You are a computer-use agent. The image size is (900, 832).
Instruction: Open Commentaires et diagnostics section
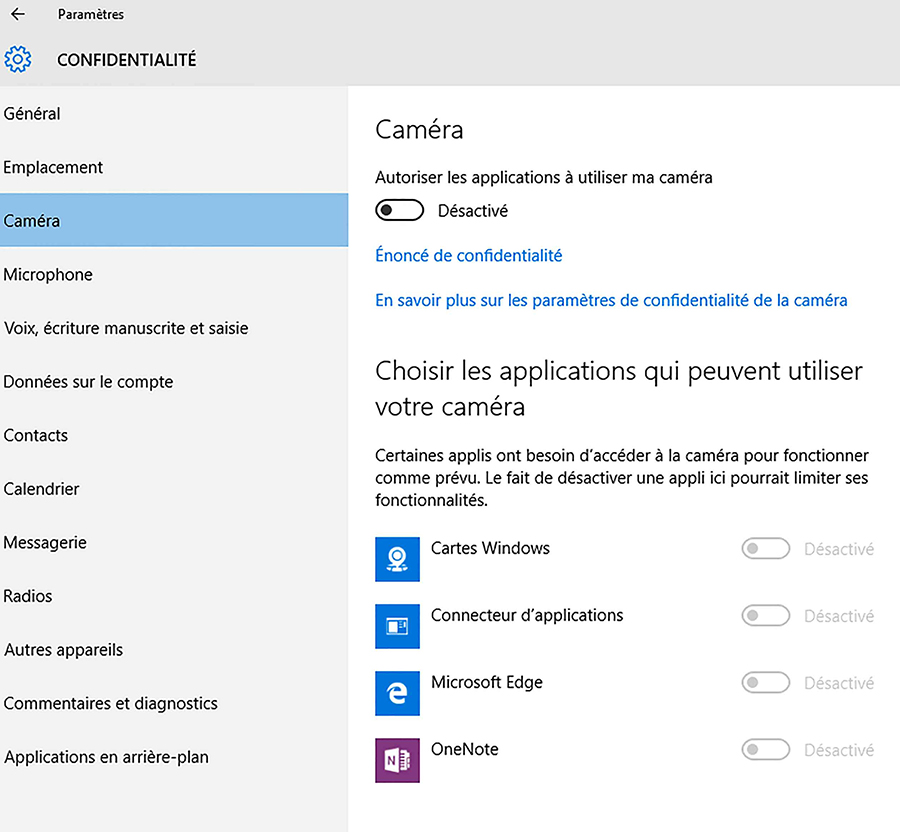pos(174,703)
